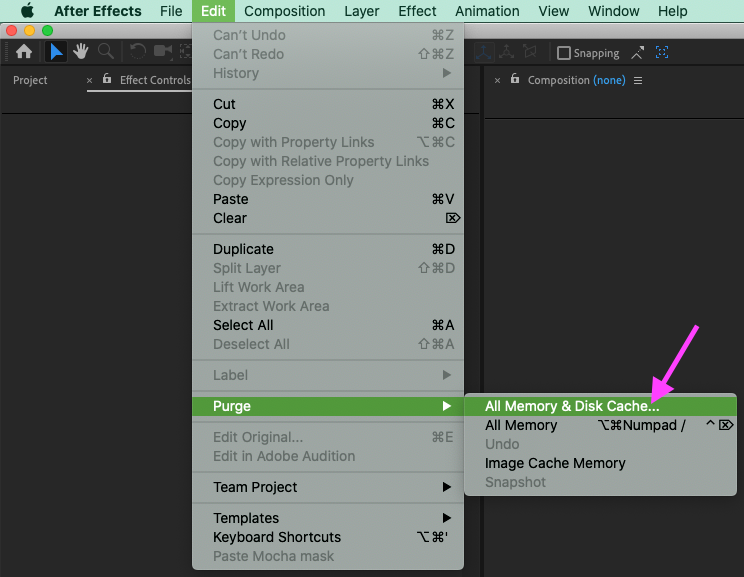Toggle the Composition panel lock
This screenshot has width=744, height=577.
[515, 80]
